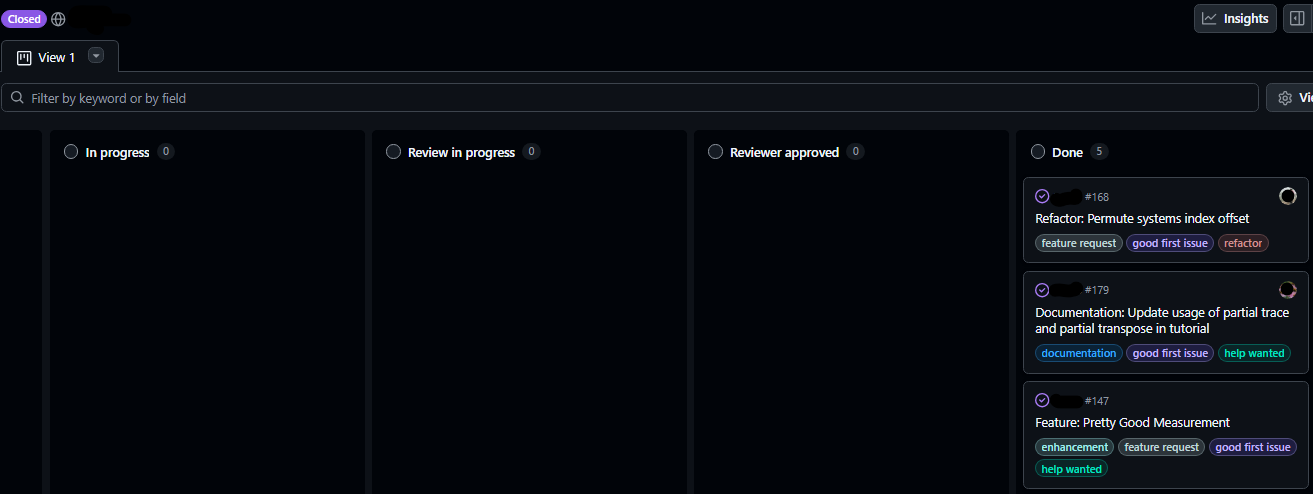Click the Done column item count 5
The image size is (1313, 494).
(x=1099, y=152)
